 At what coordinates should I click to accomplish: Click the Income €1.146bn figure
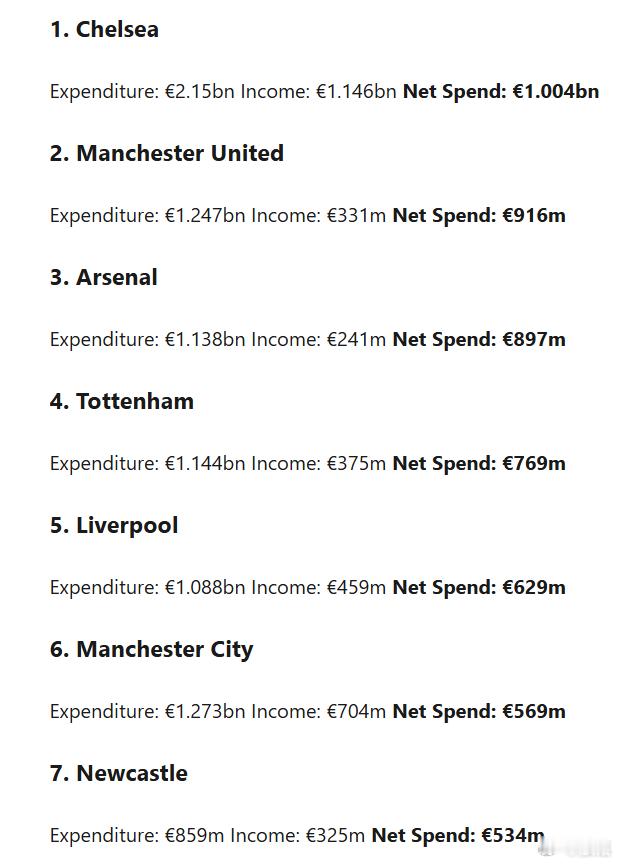(318, 91)
